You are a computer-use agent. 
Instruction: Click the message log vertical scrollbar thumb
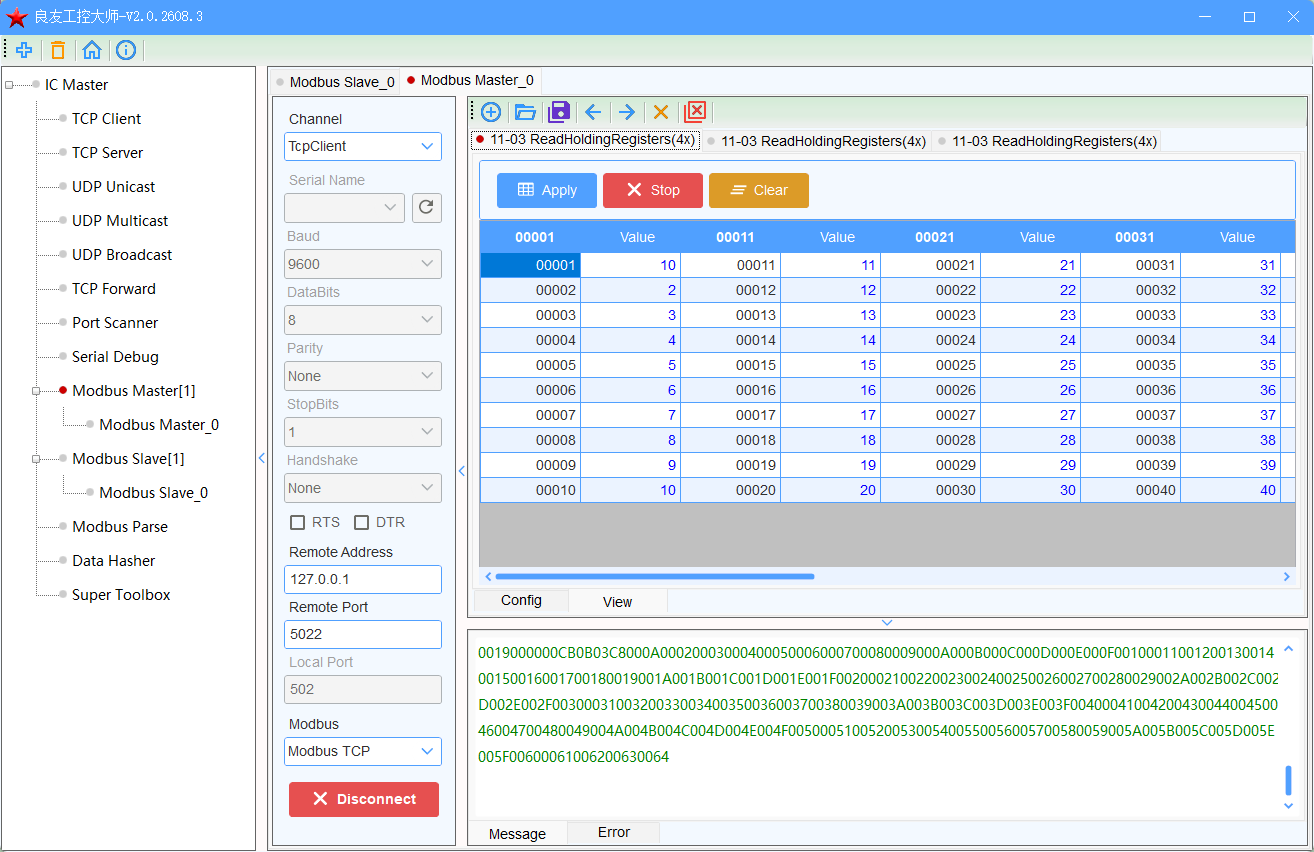(1288, 780)
